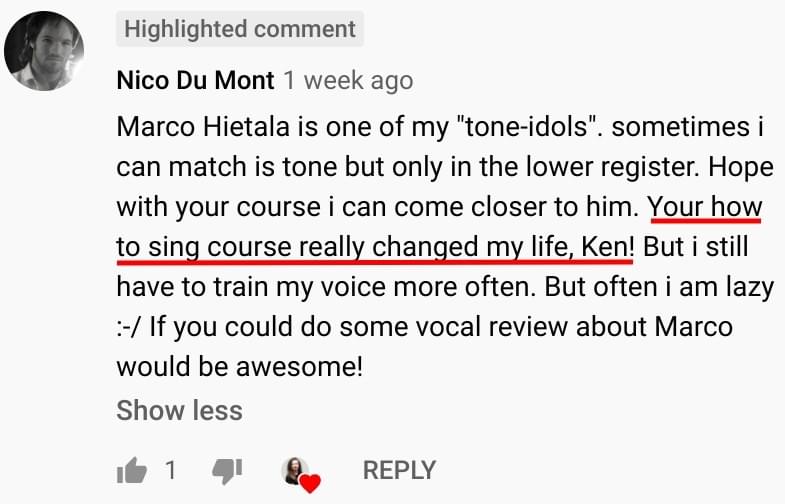Click the "1 week ago" timestamp
This screenshot has width=785, height=504.
point(348,80)
